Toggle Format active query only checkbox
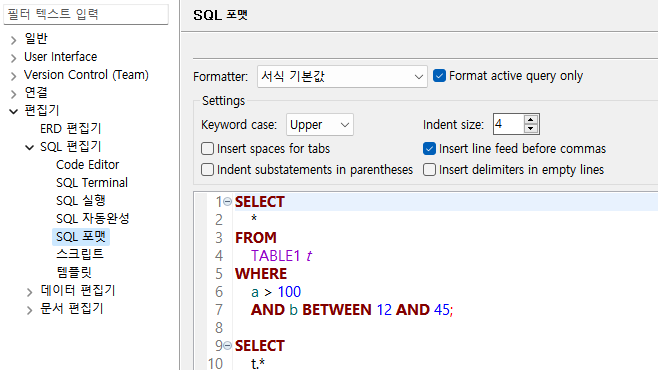This screenshot has width=658, height=370. [439, 76]
